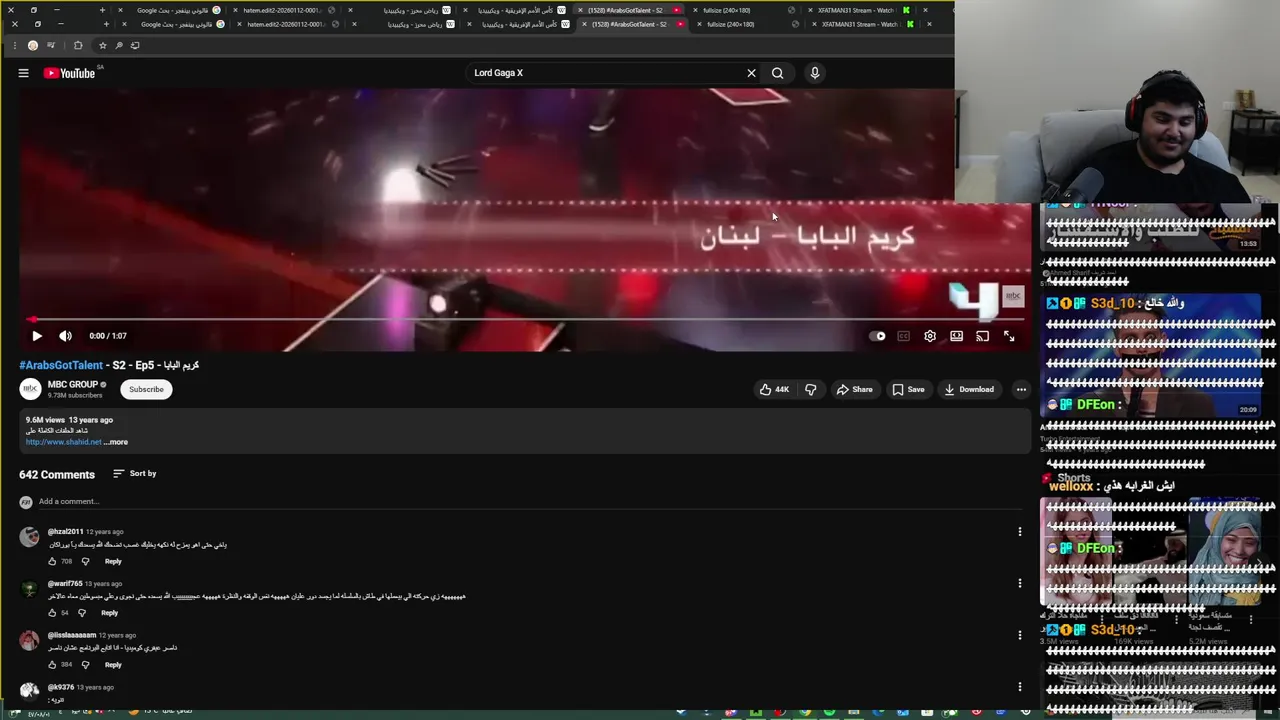This screenshot has width=1280, height=720.
Task: Open commenter @lisslaaaaaam's profile name
Action: (x=72, y=635)
